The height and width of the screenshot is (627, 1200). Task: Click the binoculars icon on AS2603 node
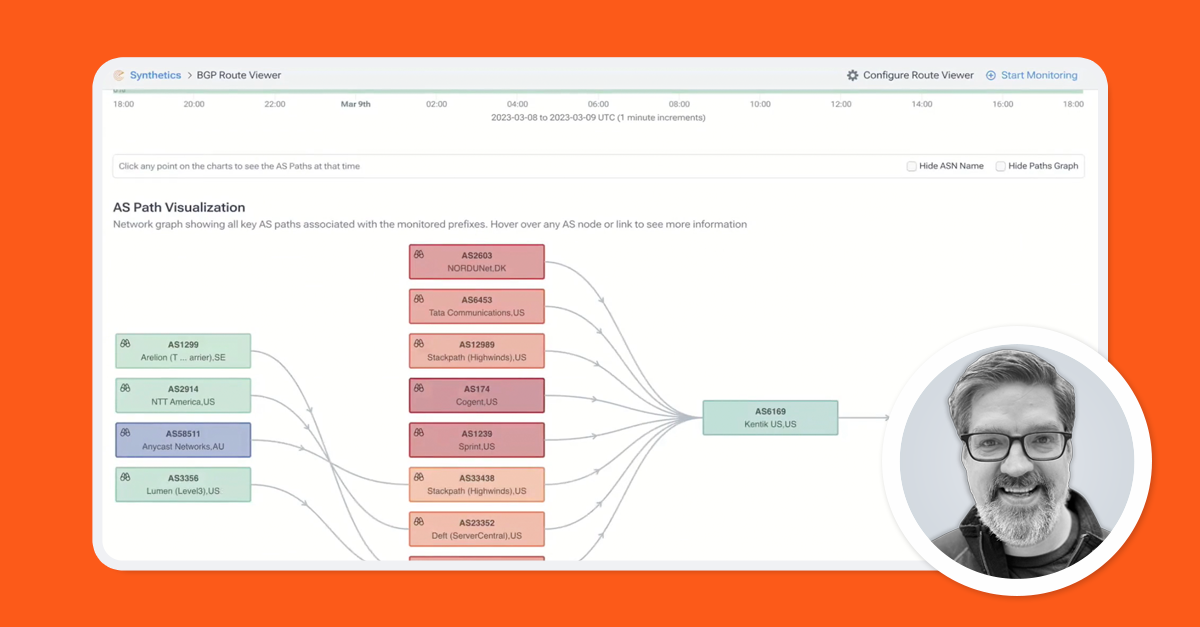[x=419, y=254]
